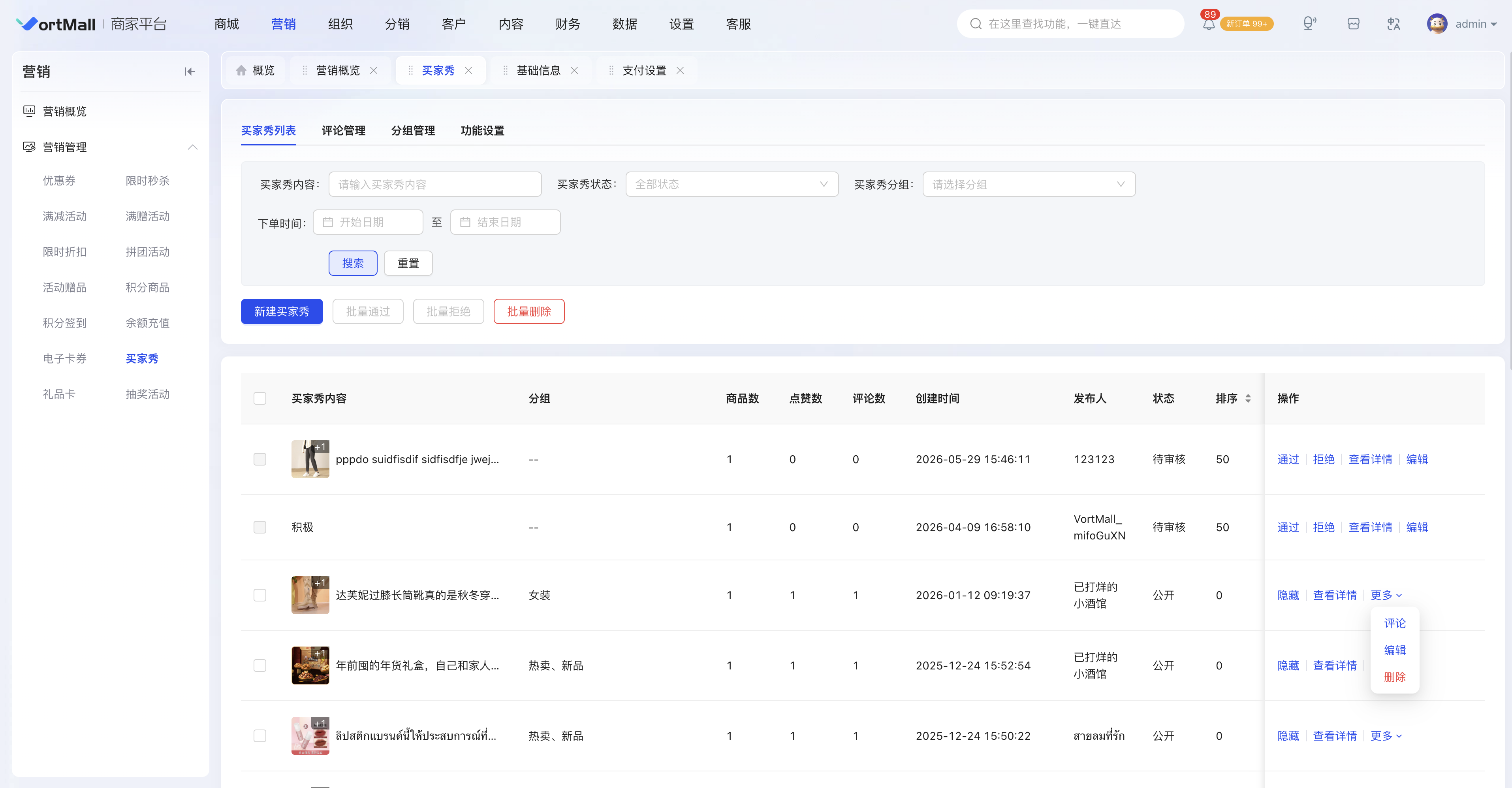Click the 新建买家秀 button
Image resolution: width=1512 pixels, height=788 pixels.
tap(282, 312)
